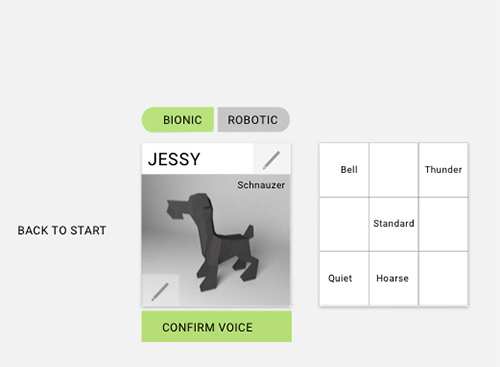
Task: Pick the Quiet voice cell
Action: [x=344, y=279]
